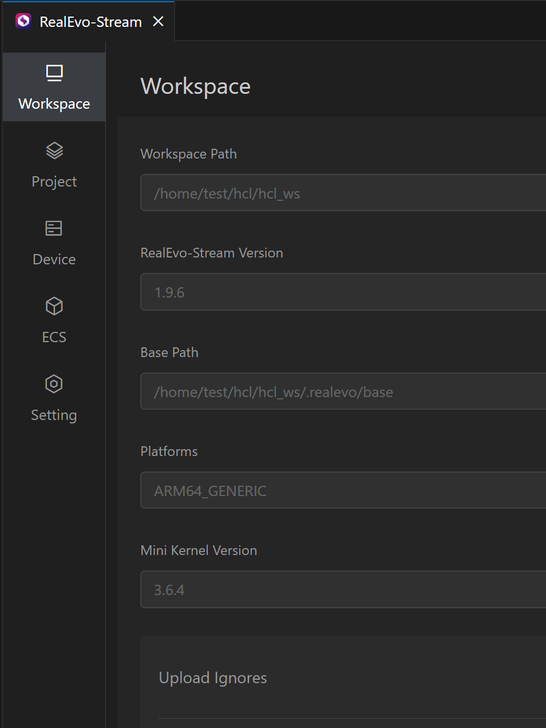Click the Workspace Path field
Viewport: 546px width, 728px height.
tap(343, 193)
